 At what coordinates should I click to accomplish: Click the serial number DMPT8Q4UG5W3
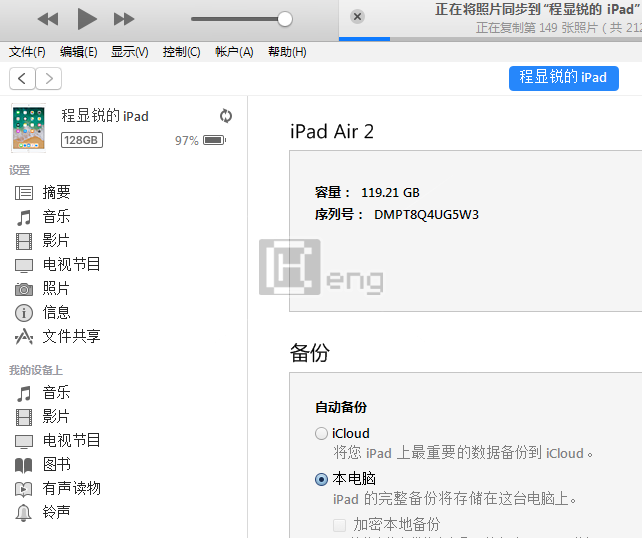coord(426,215)
